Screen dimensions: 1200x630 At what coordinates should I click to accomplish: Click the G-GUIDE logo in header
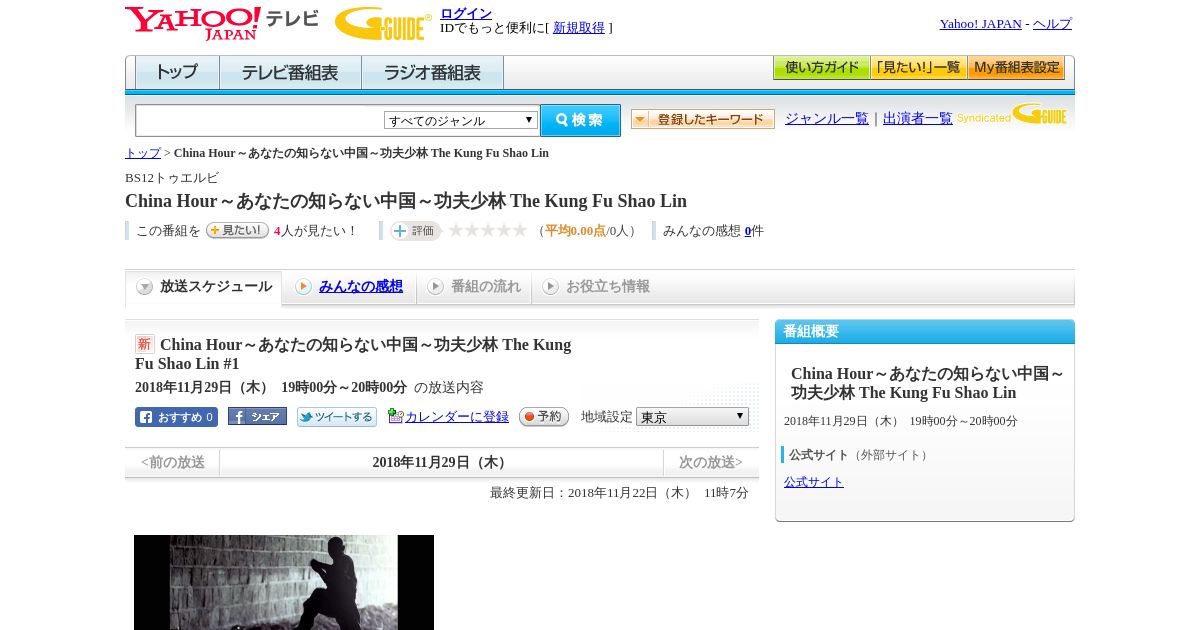(383, 23)
